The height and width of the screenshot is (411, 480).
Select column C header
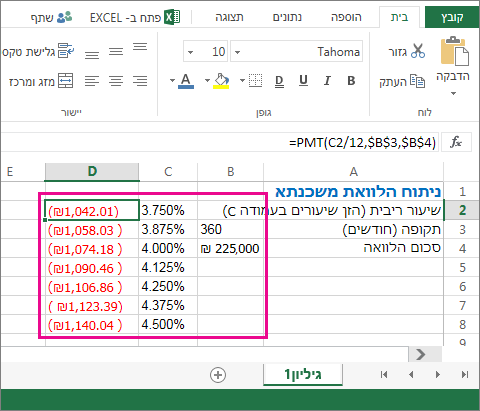[x=168, y=172]
